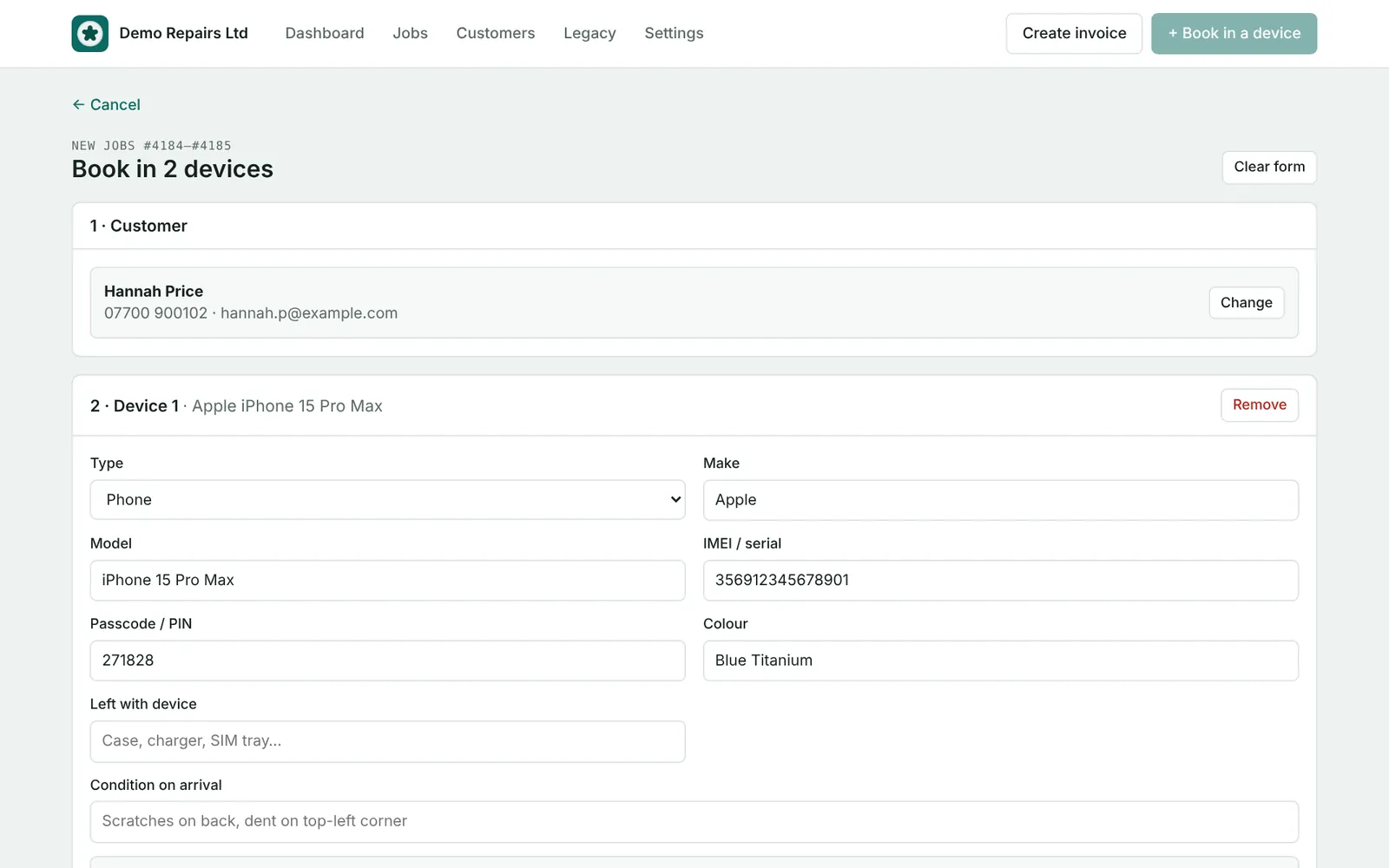Click the hannah.p@example.com contact line

pos(251,313)
